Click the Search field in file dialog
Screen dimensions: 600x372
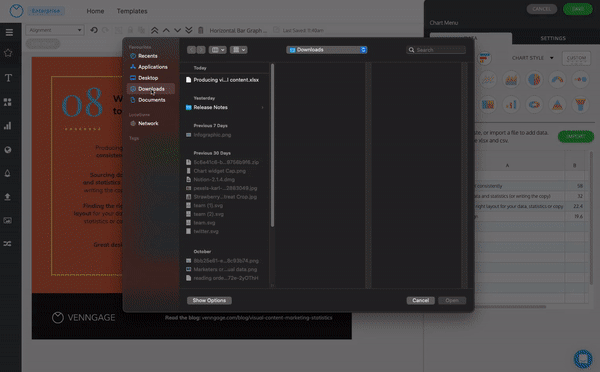pyautogui.click(x=436, y=50)
